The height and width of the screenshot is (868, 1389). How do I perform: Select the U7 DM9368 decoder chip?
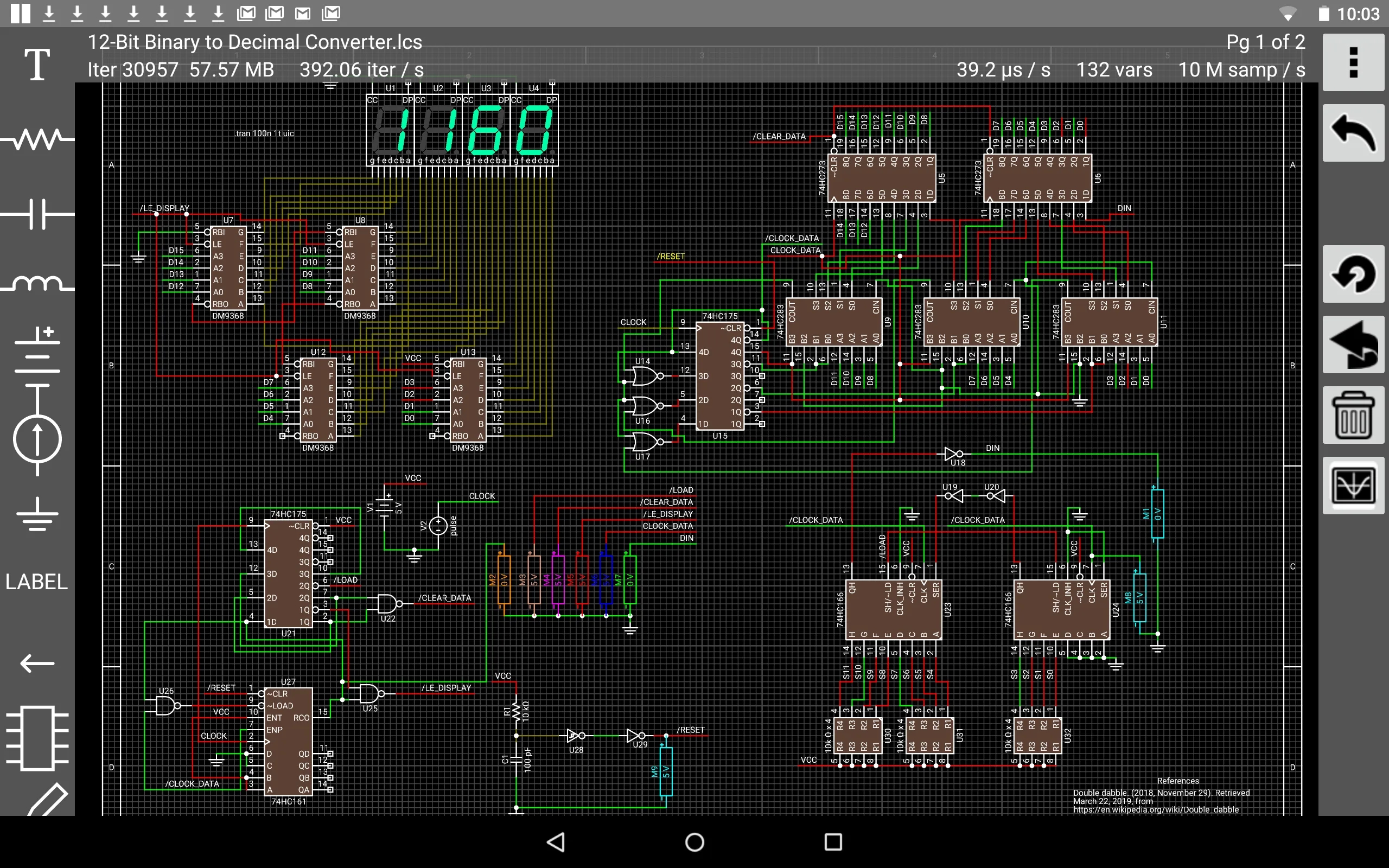227,267
